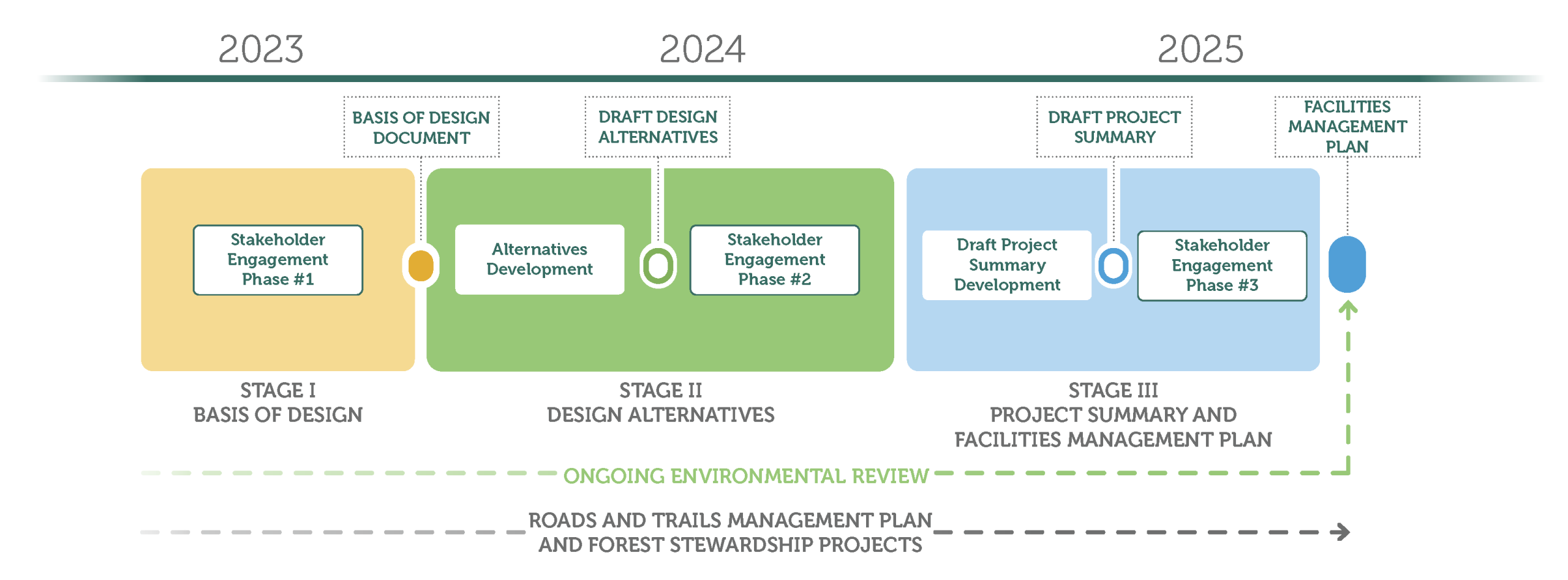Viewport: 1568px width, 580px height.
Task: Select the Alternatives Development box
Action: pos(539,259)
